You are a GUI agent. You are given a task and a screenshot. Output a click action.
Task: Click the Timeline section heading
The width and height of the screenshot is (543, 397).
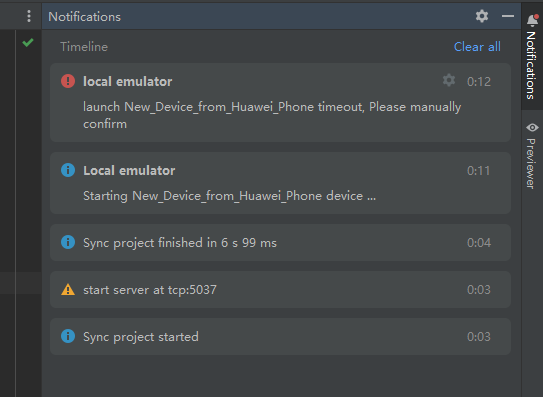(84, 47)
